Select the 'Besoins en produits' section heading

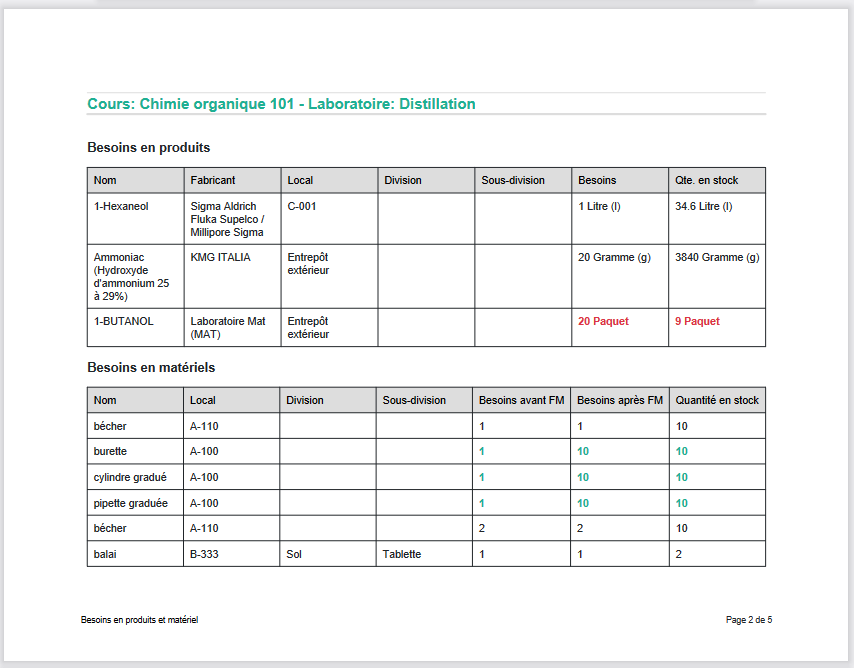point(148,148)
